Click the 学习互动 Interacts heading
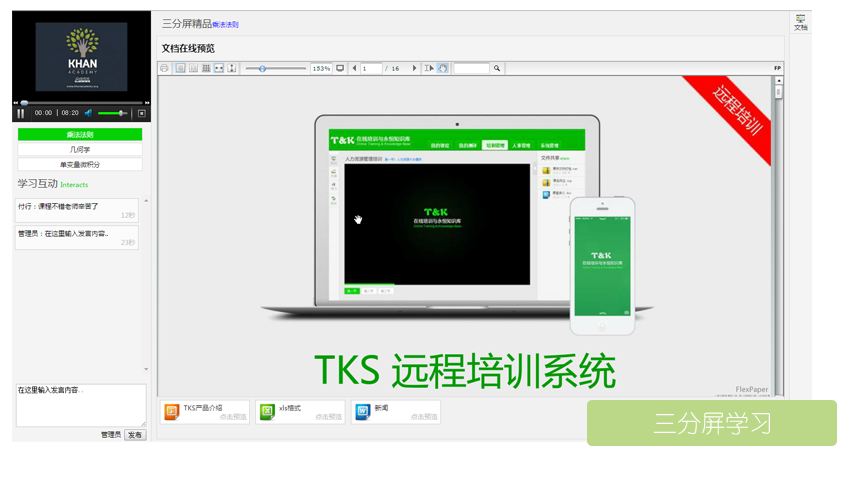This screenshot has width=846, height=479. (x=52, y=184)
